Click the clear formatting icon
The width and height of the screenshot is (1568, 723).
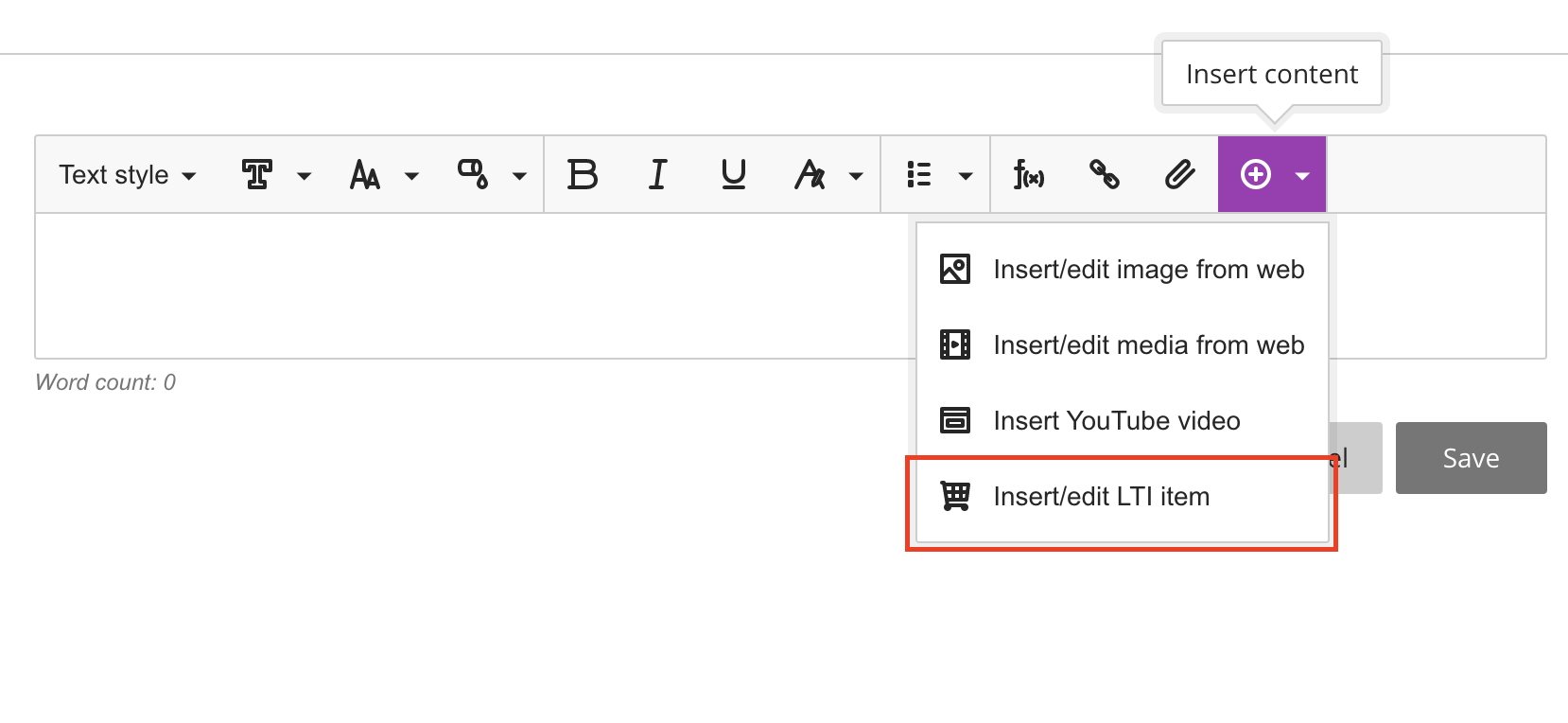[x=810, y=175]
